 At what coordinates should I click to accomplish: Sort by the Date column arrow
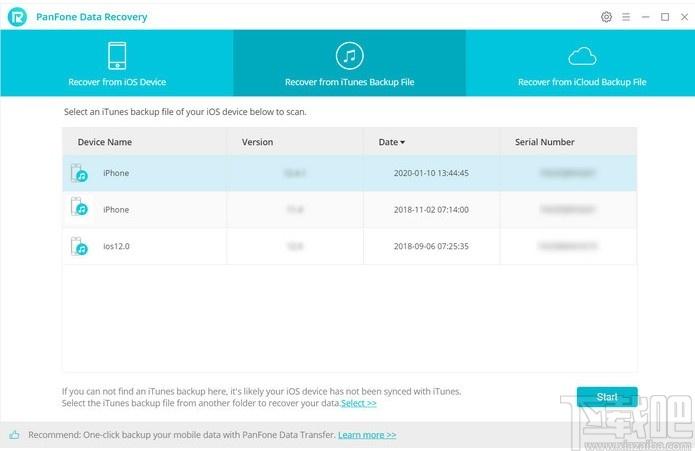pos(402,142)
